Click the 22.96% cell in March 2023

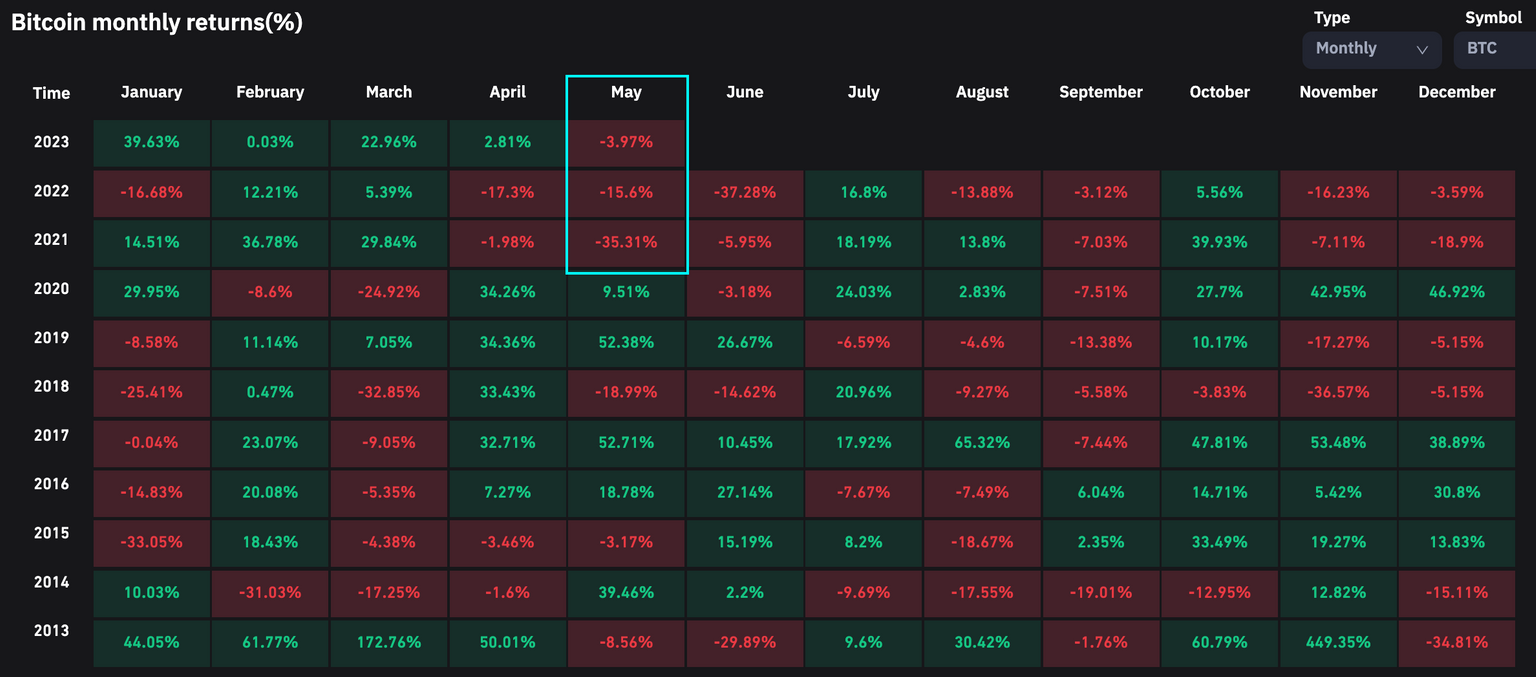pos(389,143)
